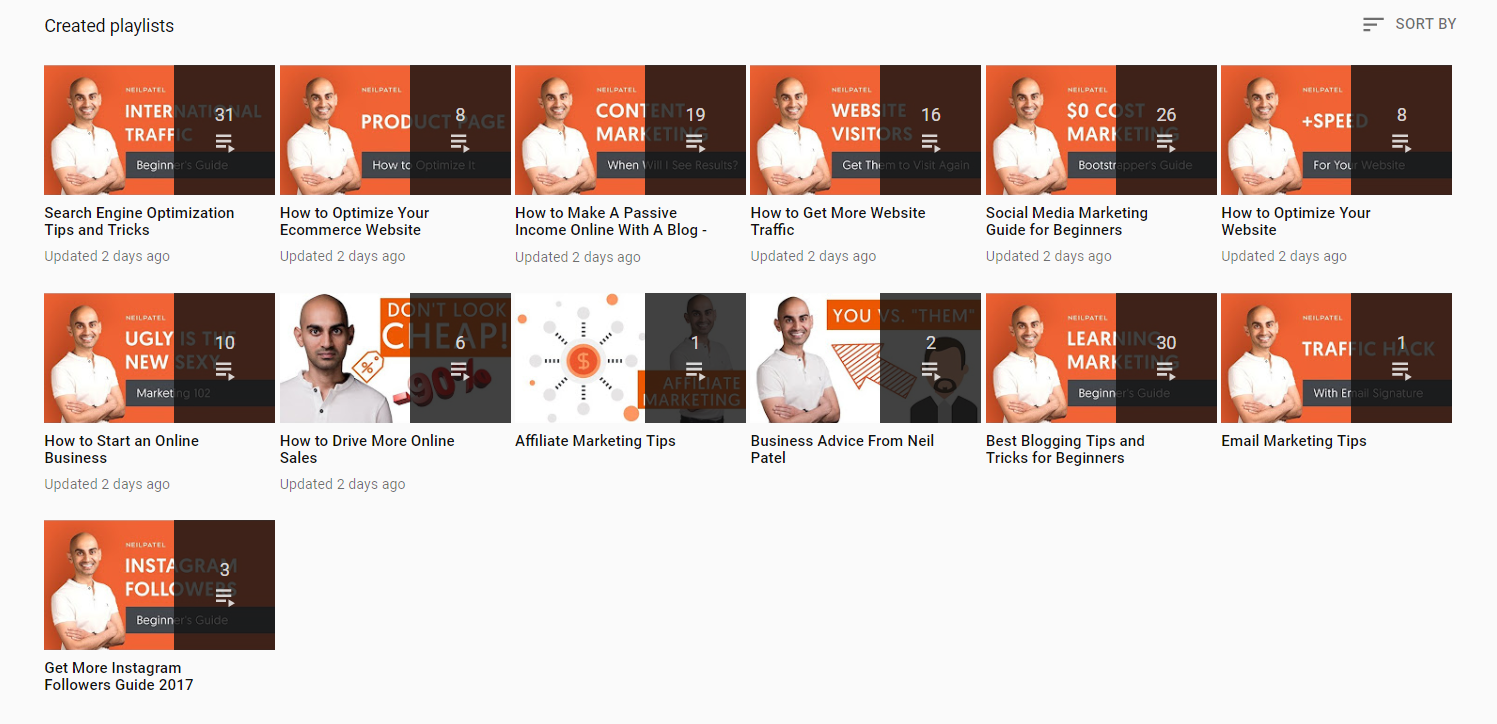Click Updated 2 days ago under Online Business
This screenshot has height=724, width=1497.
107,484
